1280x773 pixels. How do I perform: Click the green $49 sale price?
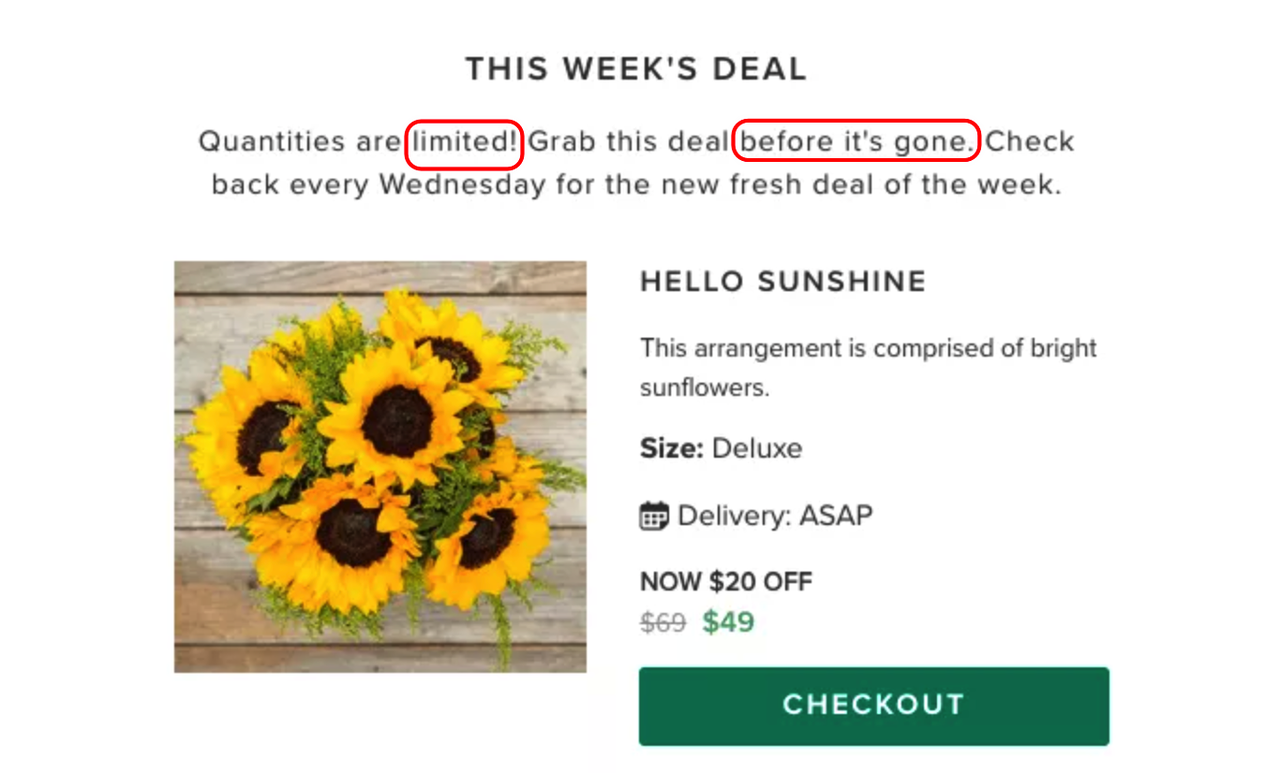point(728,623)
